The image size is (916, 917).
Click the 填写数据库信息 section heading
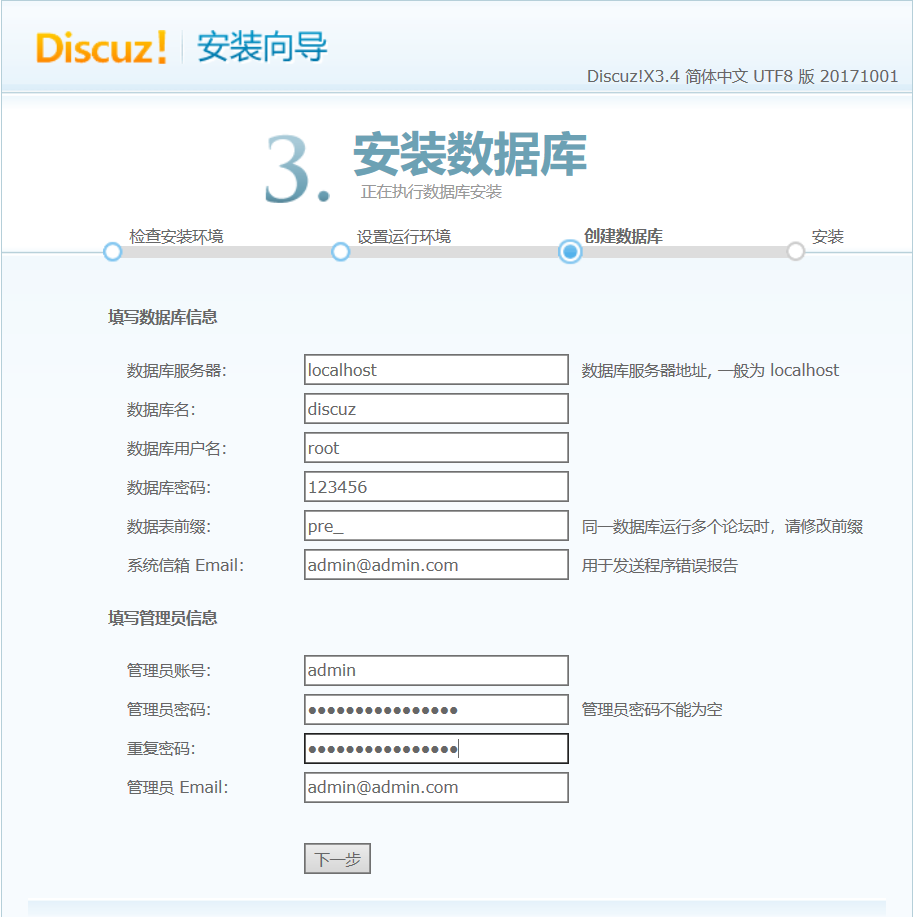[163, 317]
